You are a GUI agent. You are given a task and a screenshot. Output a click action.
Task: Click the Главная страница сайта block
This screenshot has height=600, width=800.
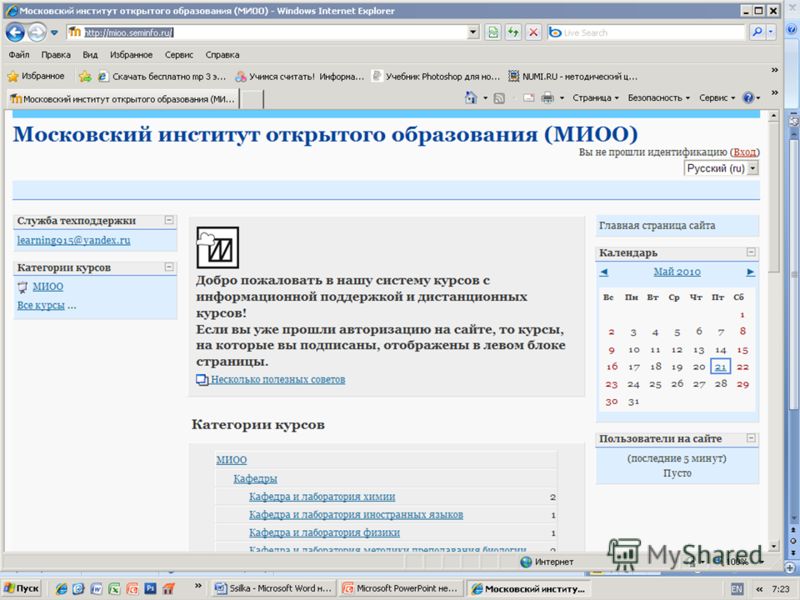point(677,226)
